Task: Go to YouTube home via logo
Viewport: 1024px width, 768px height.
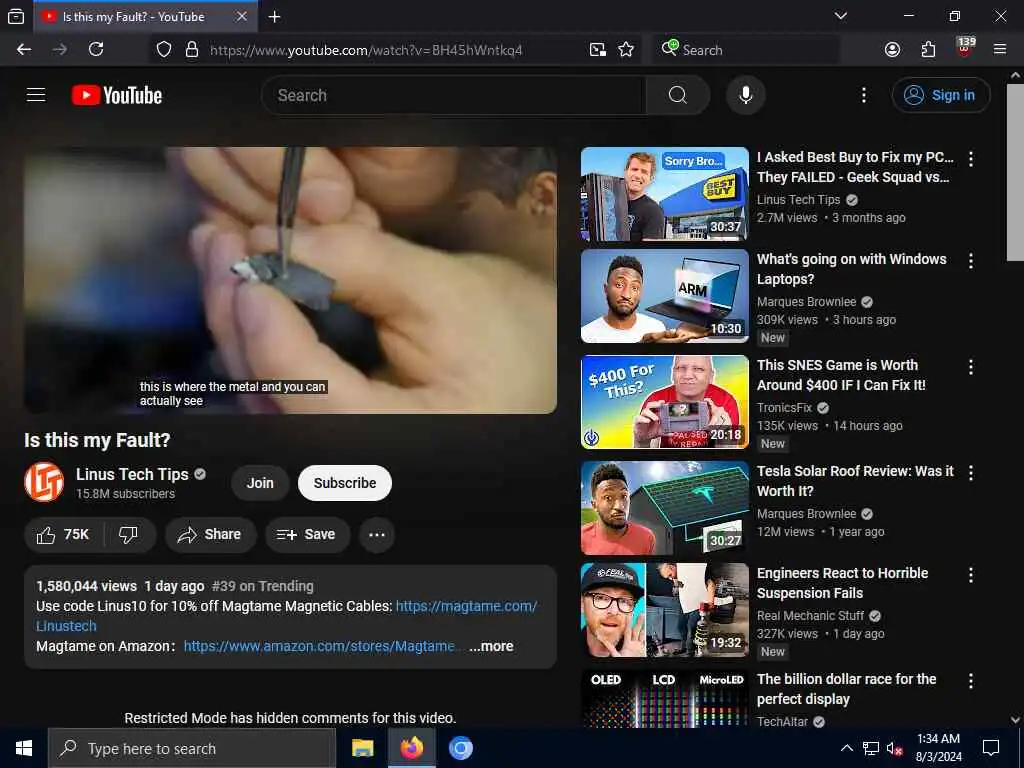Action: click(x=117, y=95)
